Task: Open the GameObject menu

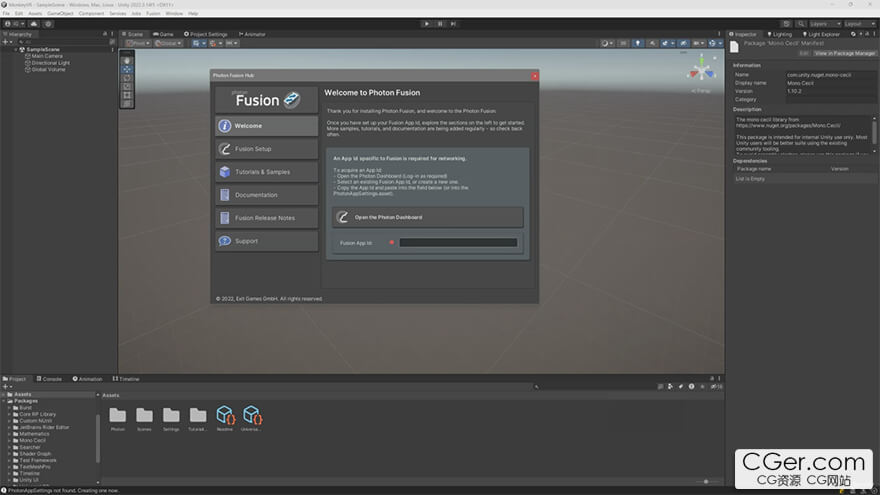Action: pos(60,13)
